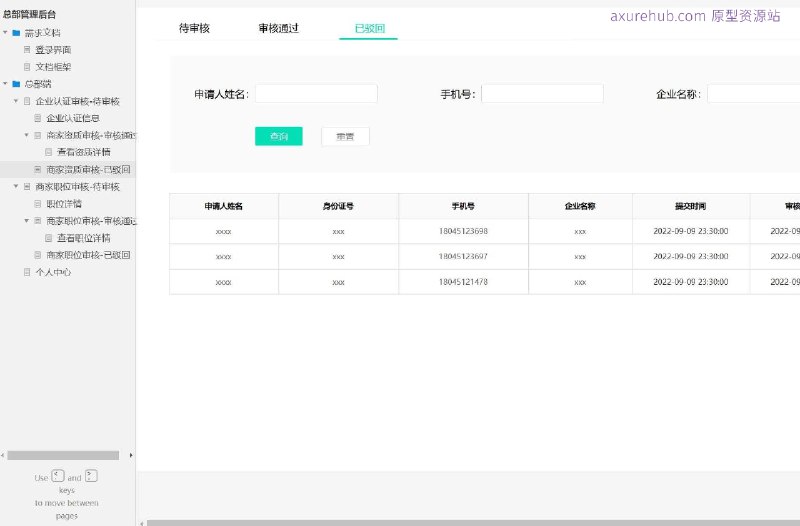Collapse 商家职位审核-待审核 tree node
800x526 pixels.
pos(16,186)
